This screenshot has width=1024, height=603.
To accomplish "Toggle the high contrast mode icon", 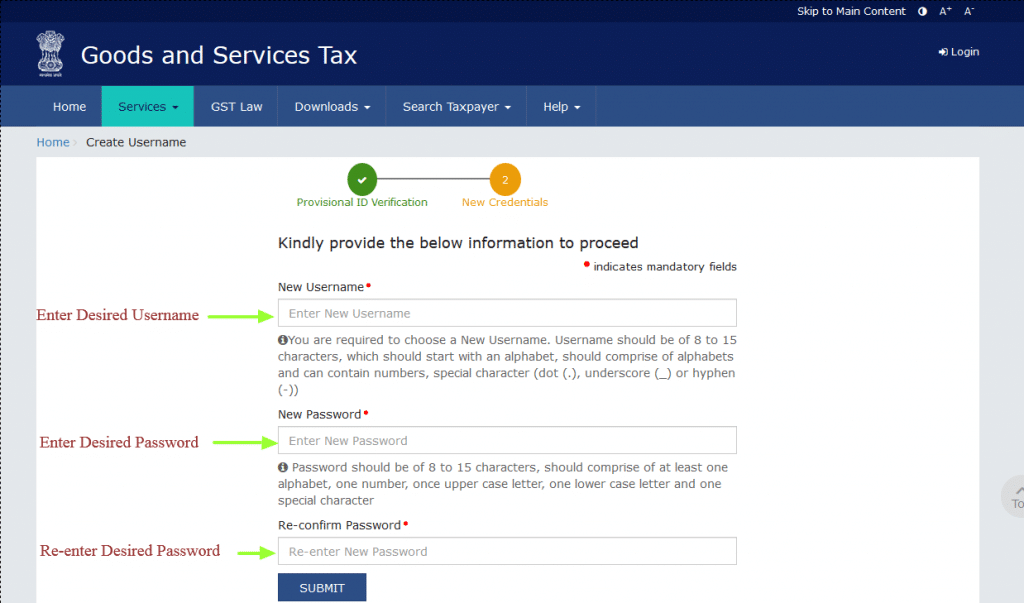I will point(922,11).
